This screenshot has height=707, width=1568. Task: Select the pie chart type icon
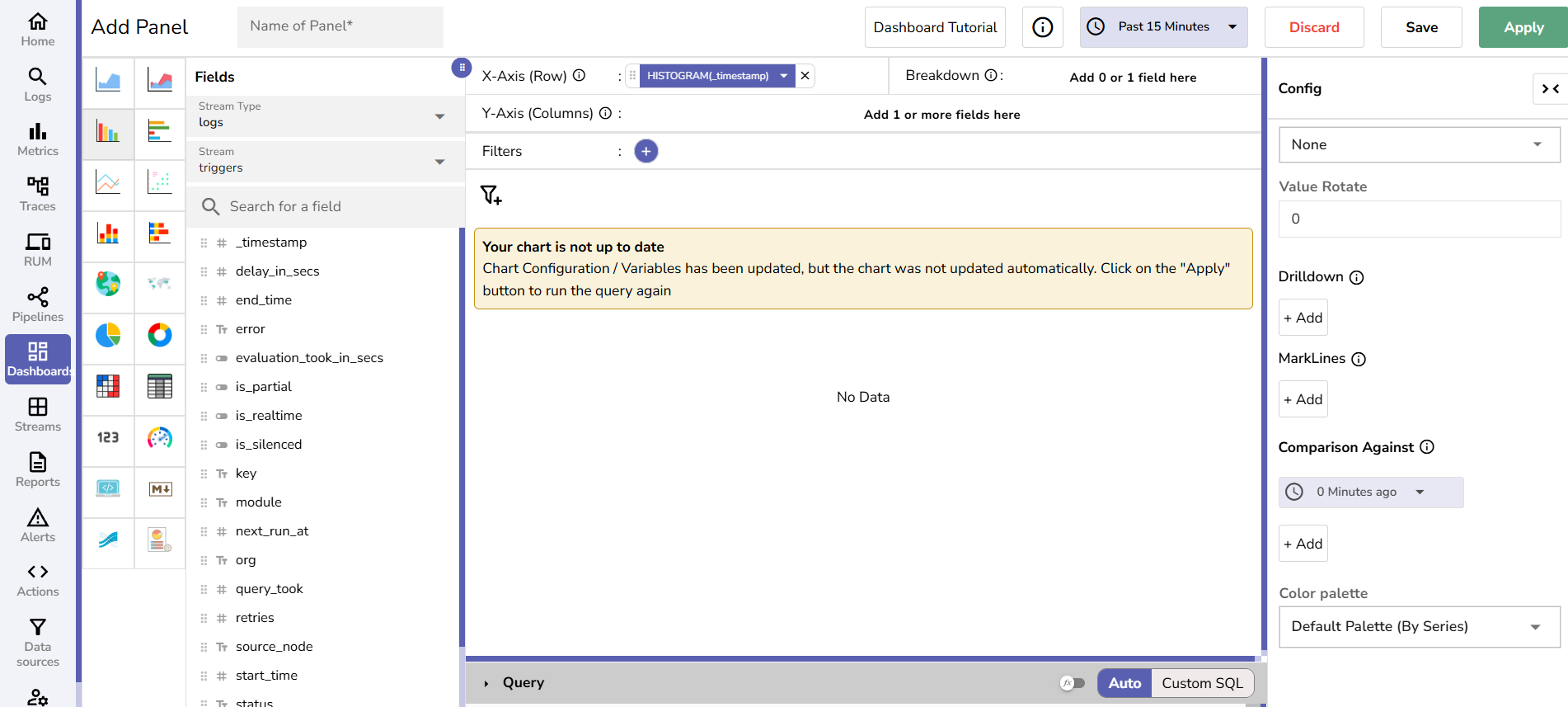[108, 335]
